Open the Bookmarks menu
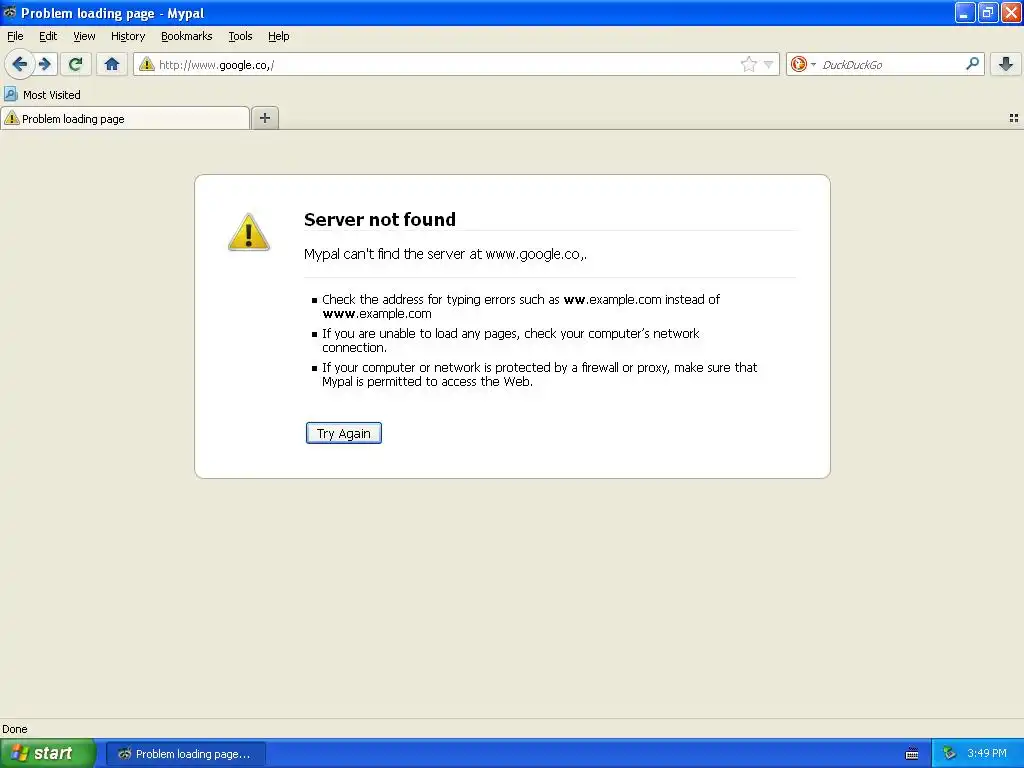Viewport: 1024px width, 768px height. pyautogui.click(x=187, y=36)
